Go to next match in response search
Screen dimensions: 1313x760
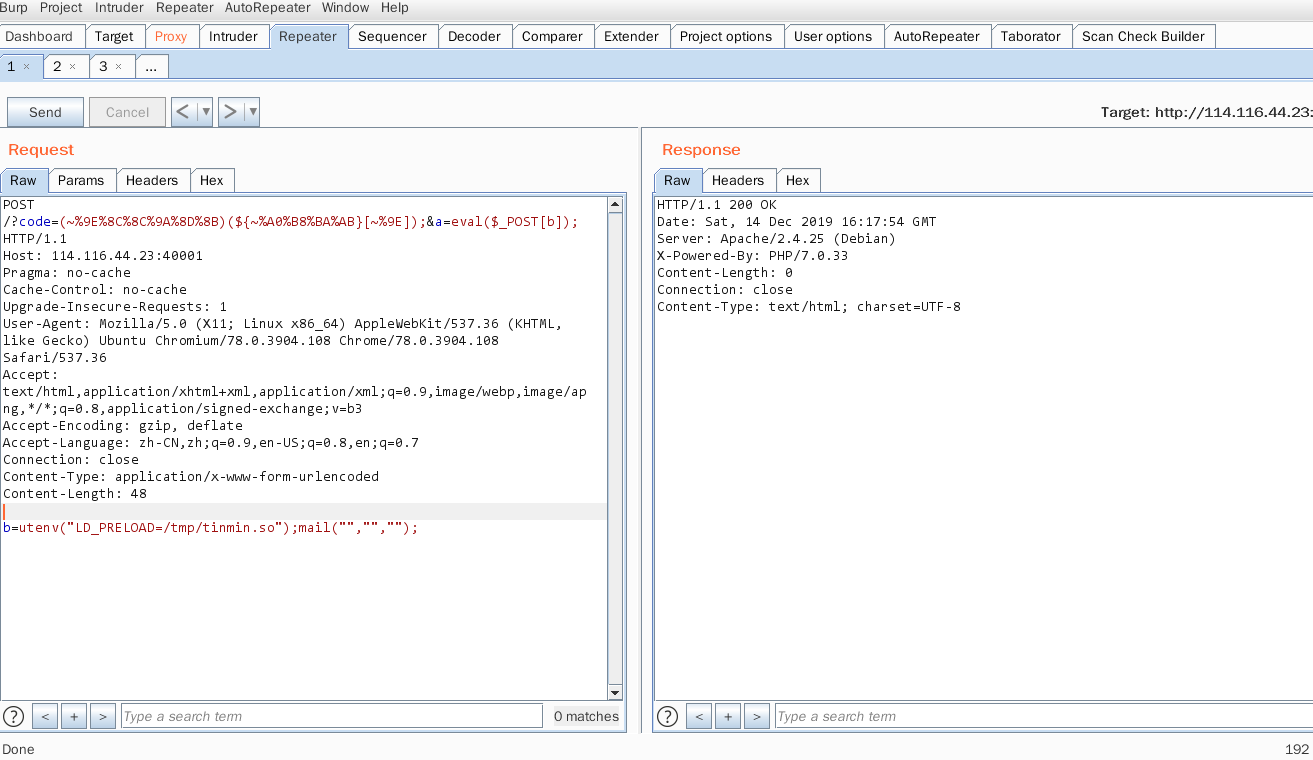click(x=757, y=716)
